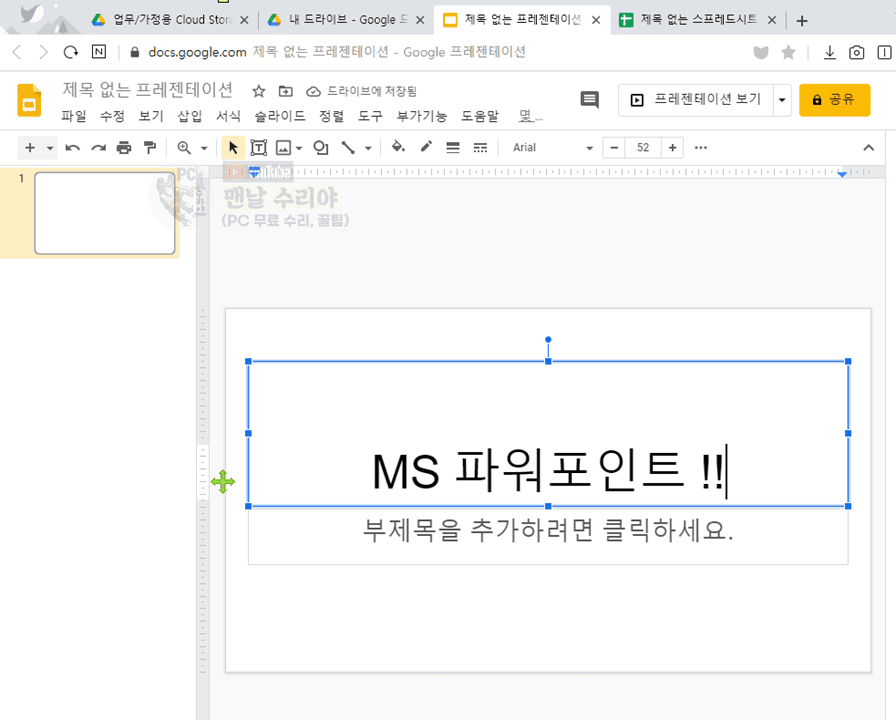Click the rotation handle above title box

(x=548, y=339)
